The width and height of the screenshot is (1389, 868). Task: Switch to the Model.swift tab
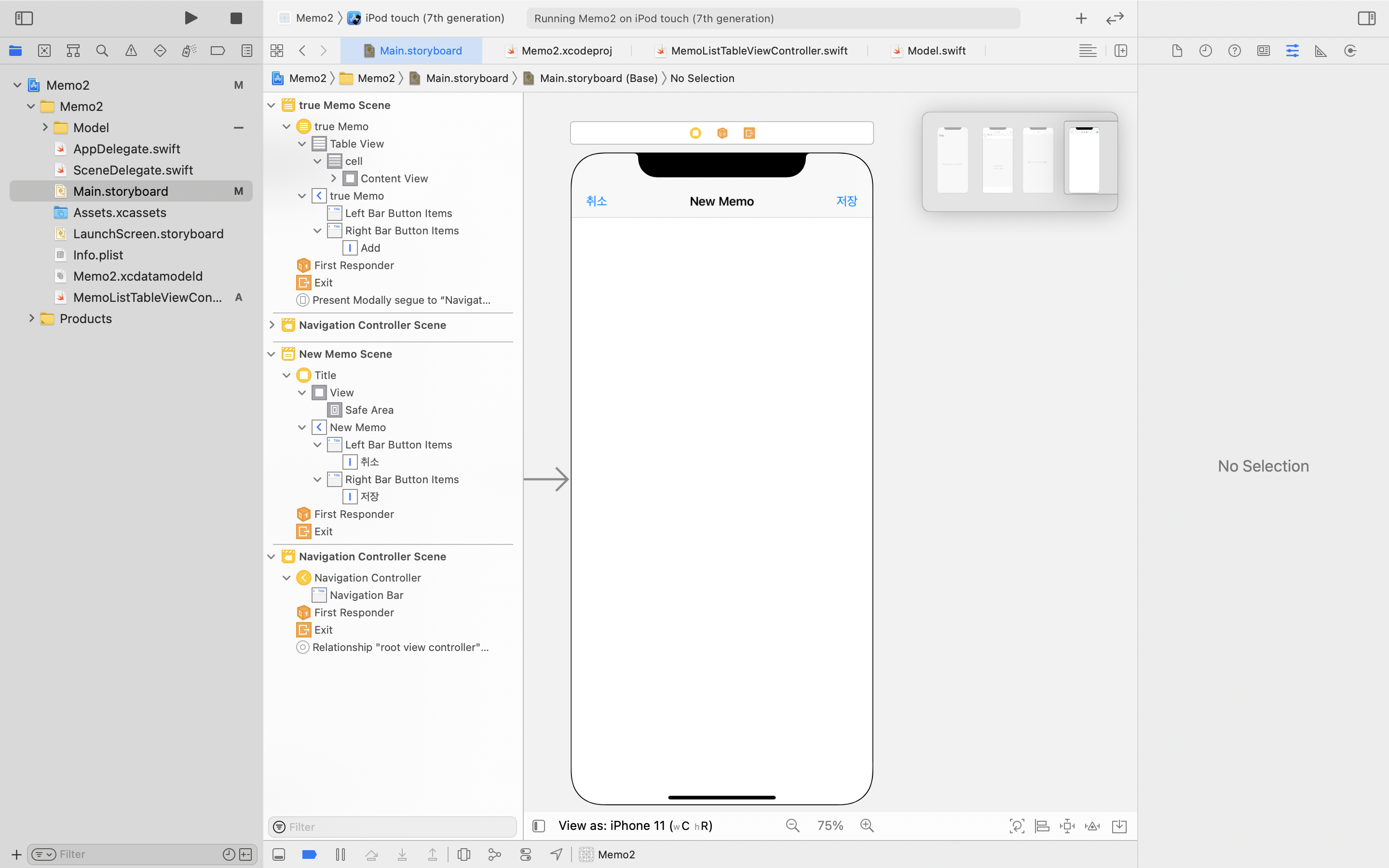(x=936, y=51)
